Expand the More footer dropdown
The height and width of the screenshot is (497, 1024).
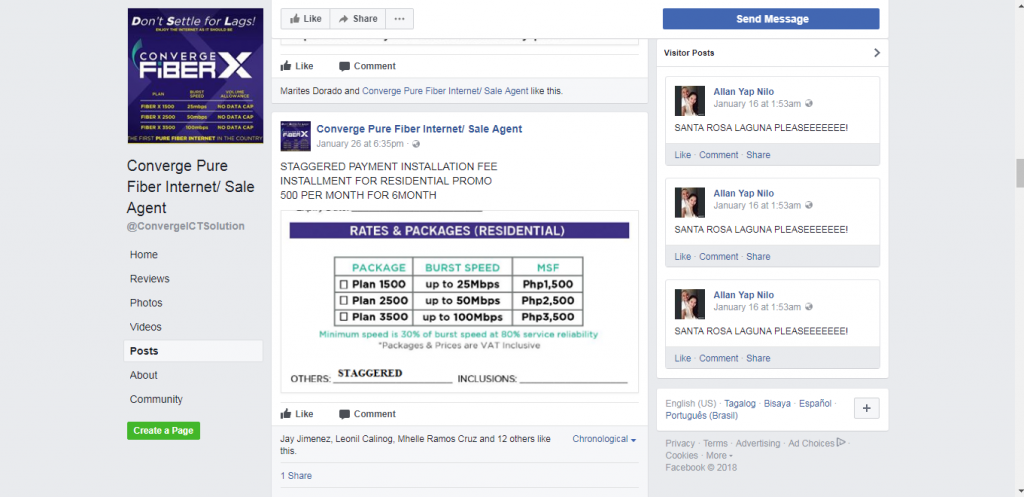click(719, 456)
